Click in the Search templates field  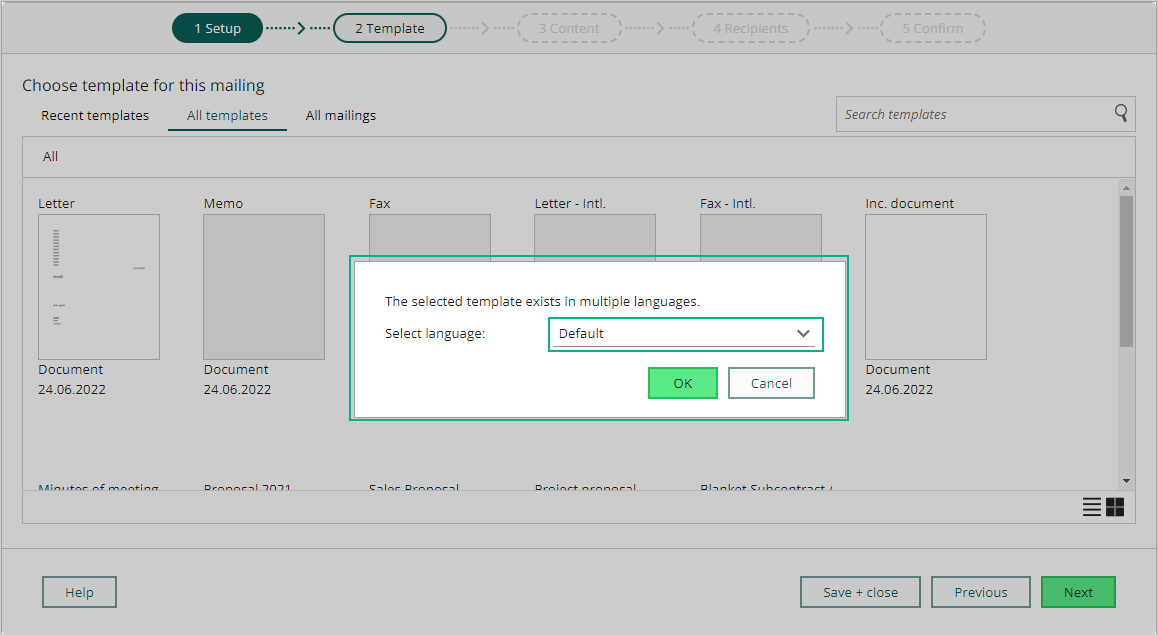pyautogui.click(x=975, y=114)
